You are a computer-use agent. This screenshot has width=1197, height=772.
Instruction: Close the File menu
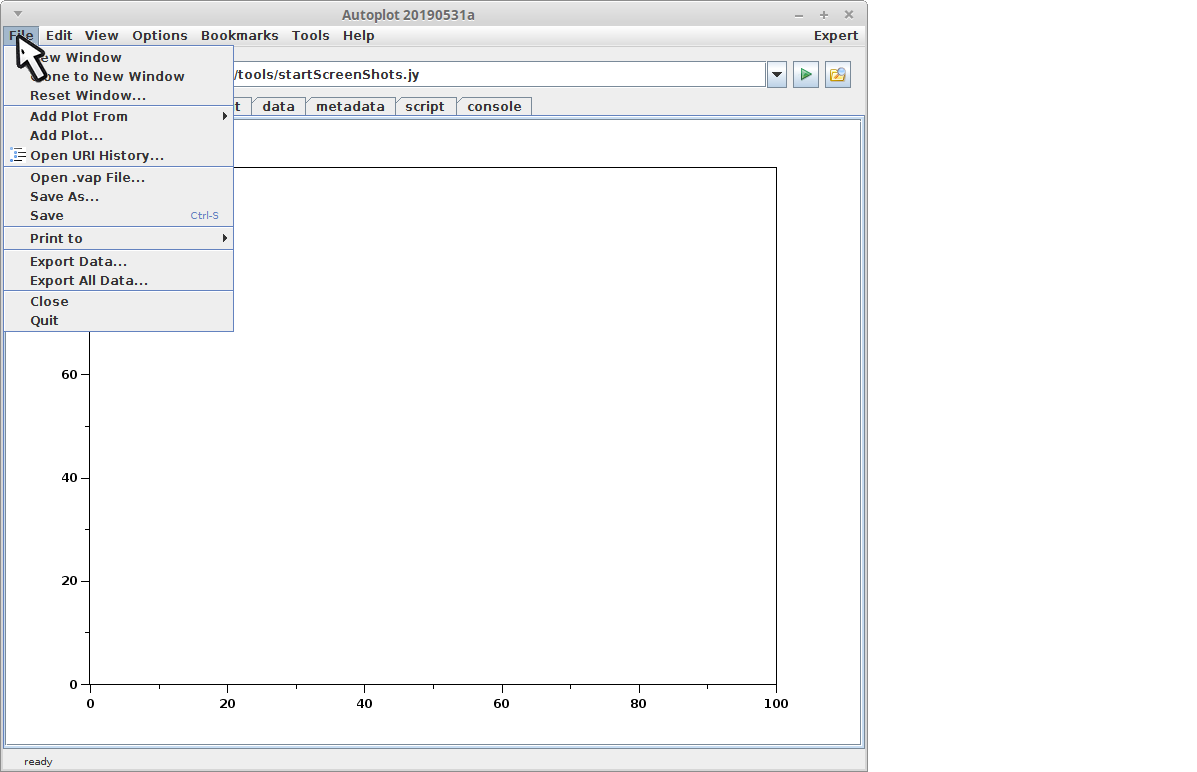point(21,35)
